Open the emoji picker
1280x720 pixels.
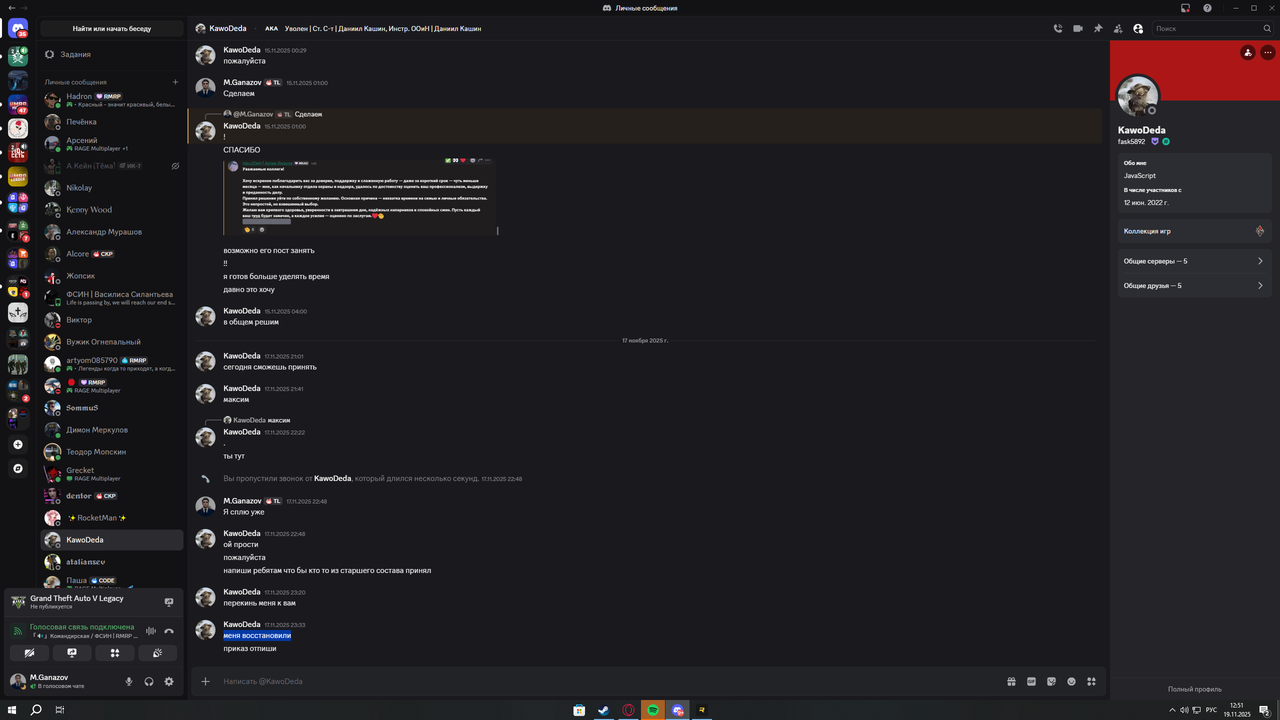(1071, 682)
